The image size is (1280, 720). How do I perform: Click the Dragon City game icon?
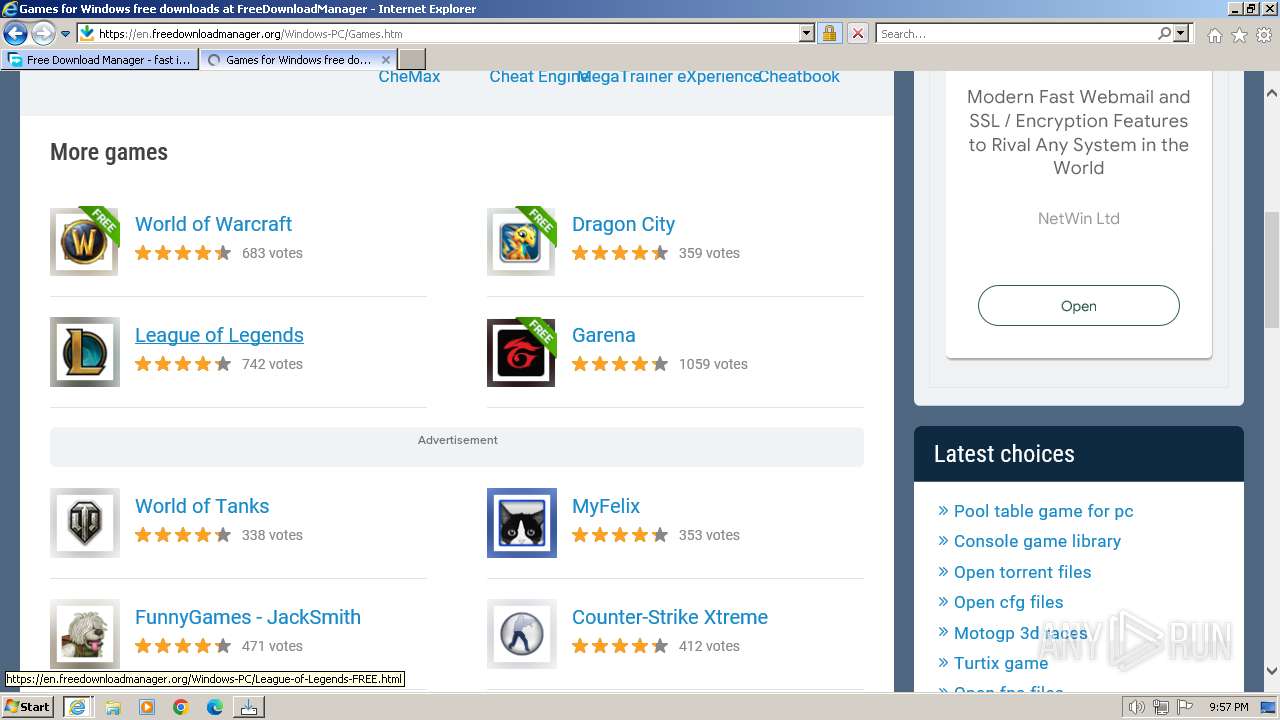click(522, 241)
